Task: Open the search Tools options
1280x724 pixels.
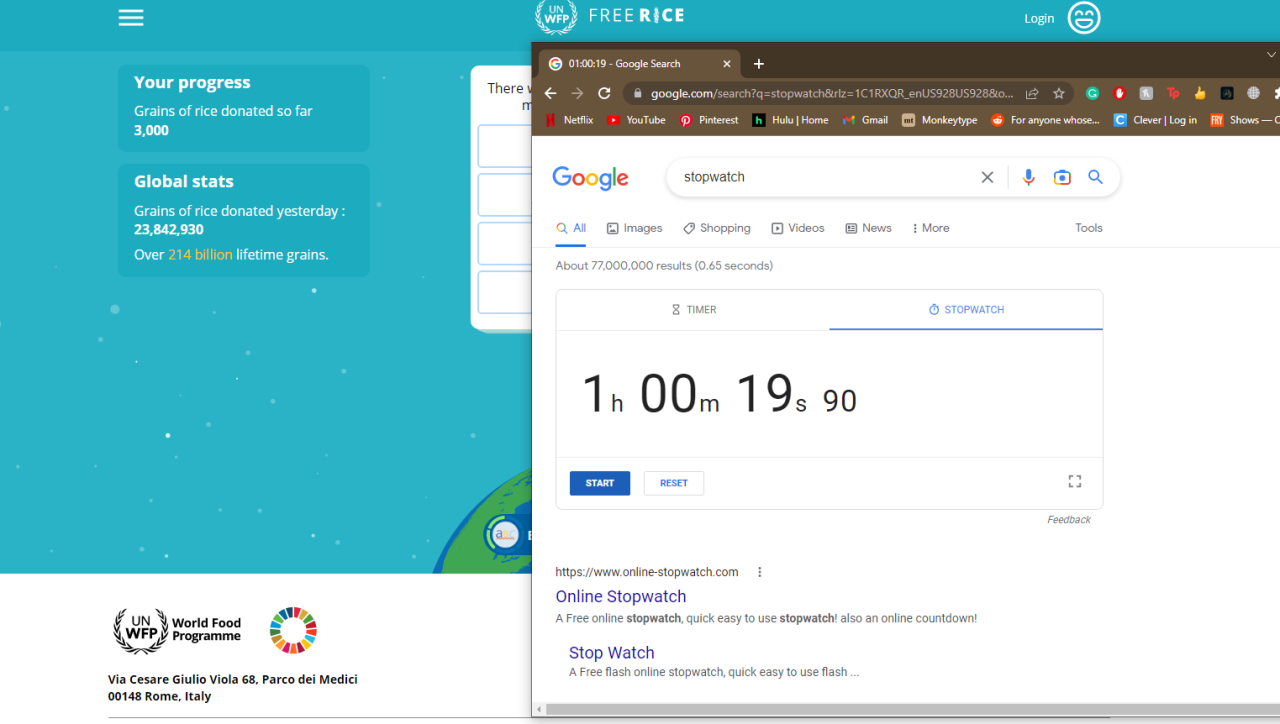Action: click(x=1089, y=228)
